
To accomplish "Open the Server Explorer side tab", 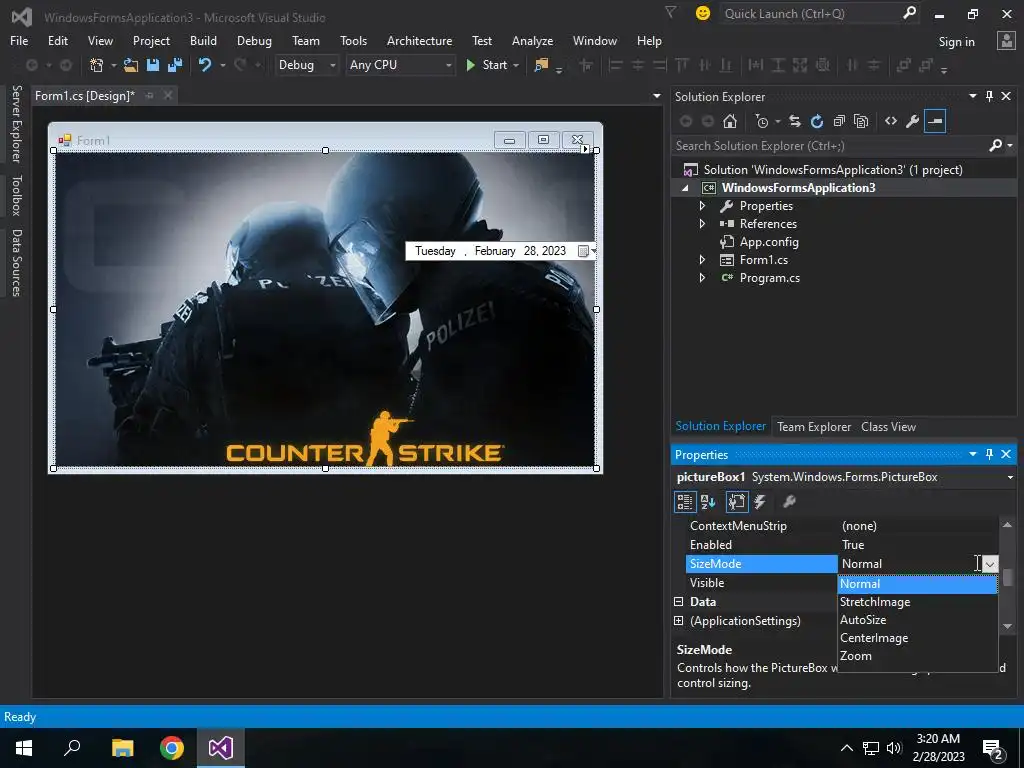I will point(17,123).
